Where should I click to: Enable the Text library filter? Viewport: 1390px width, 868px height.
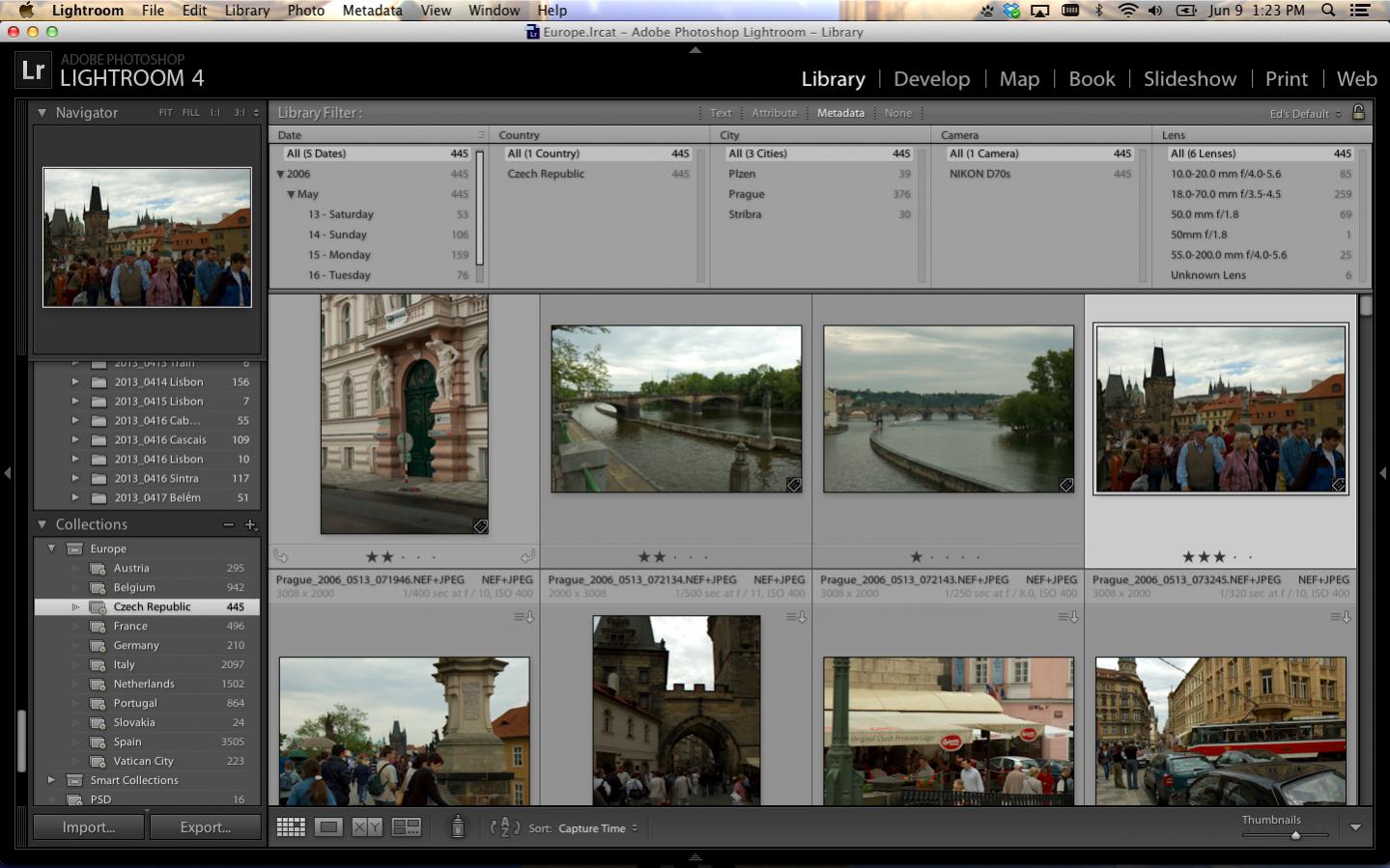(x=721, y=113)
